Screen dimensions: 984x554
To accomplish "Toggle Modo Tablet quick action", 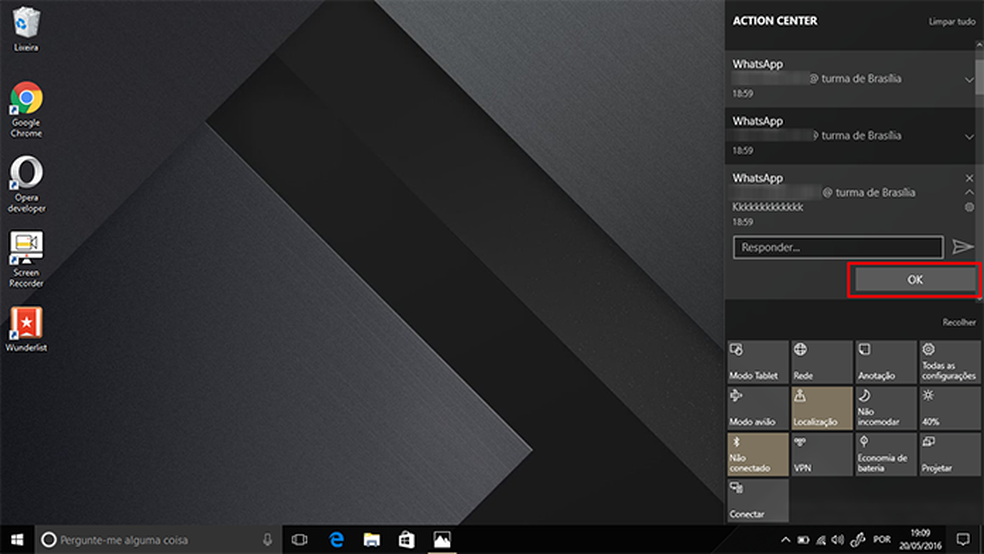I will pyautogui.click(x=757, y=362).
